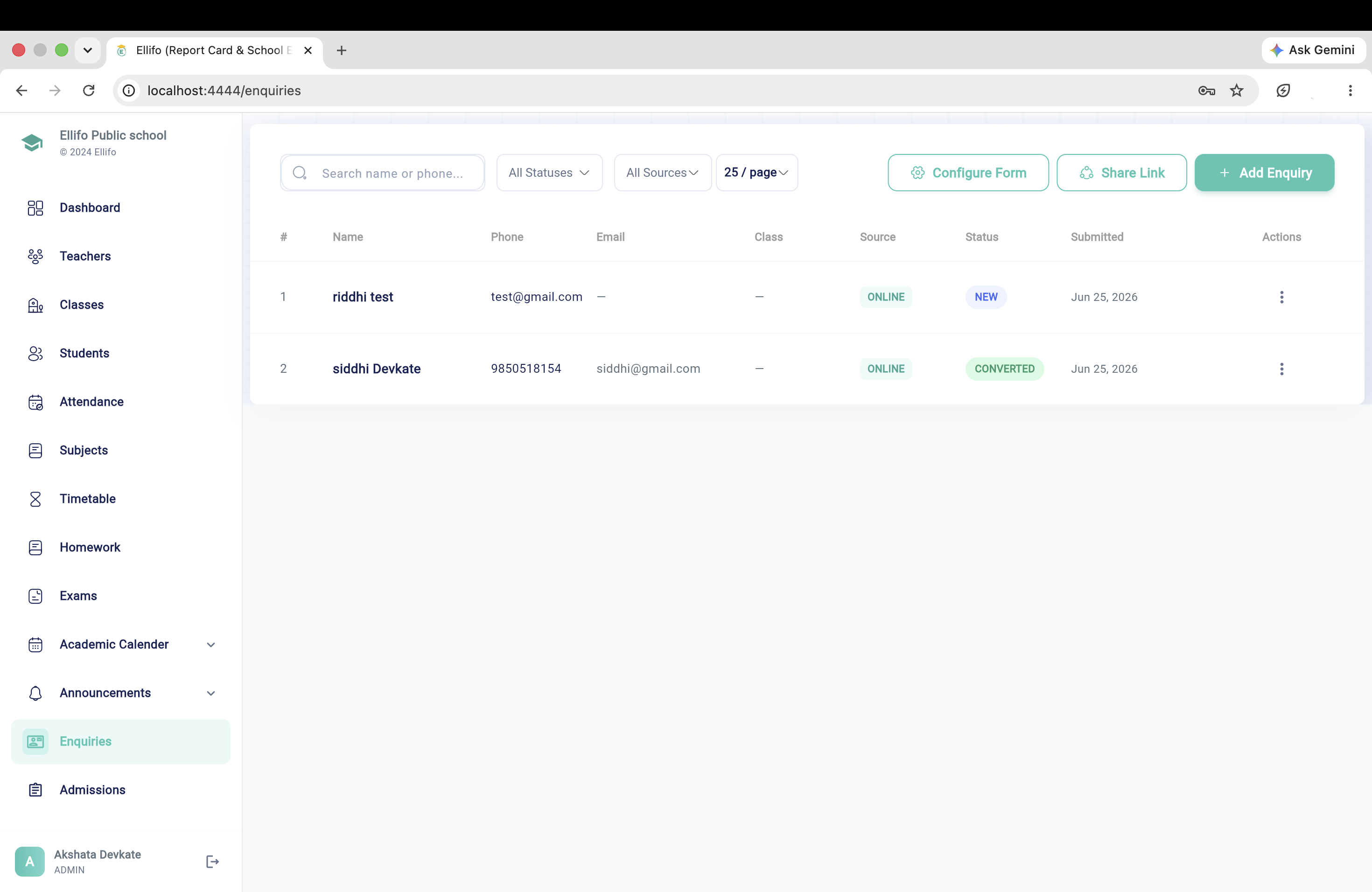Bookmark this page with star icon
This screenshot has width=1372, height=892.
click(x=1237, y=91)
